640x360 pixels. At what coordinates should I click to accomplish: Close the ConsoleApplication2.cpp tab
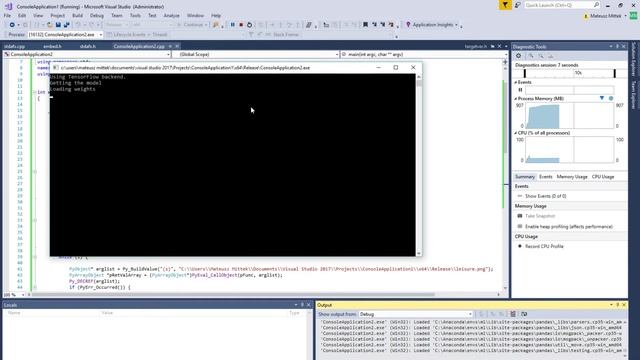click(x=177, y=46)
